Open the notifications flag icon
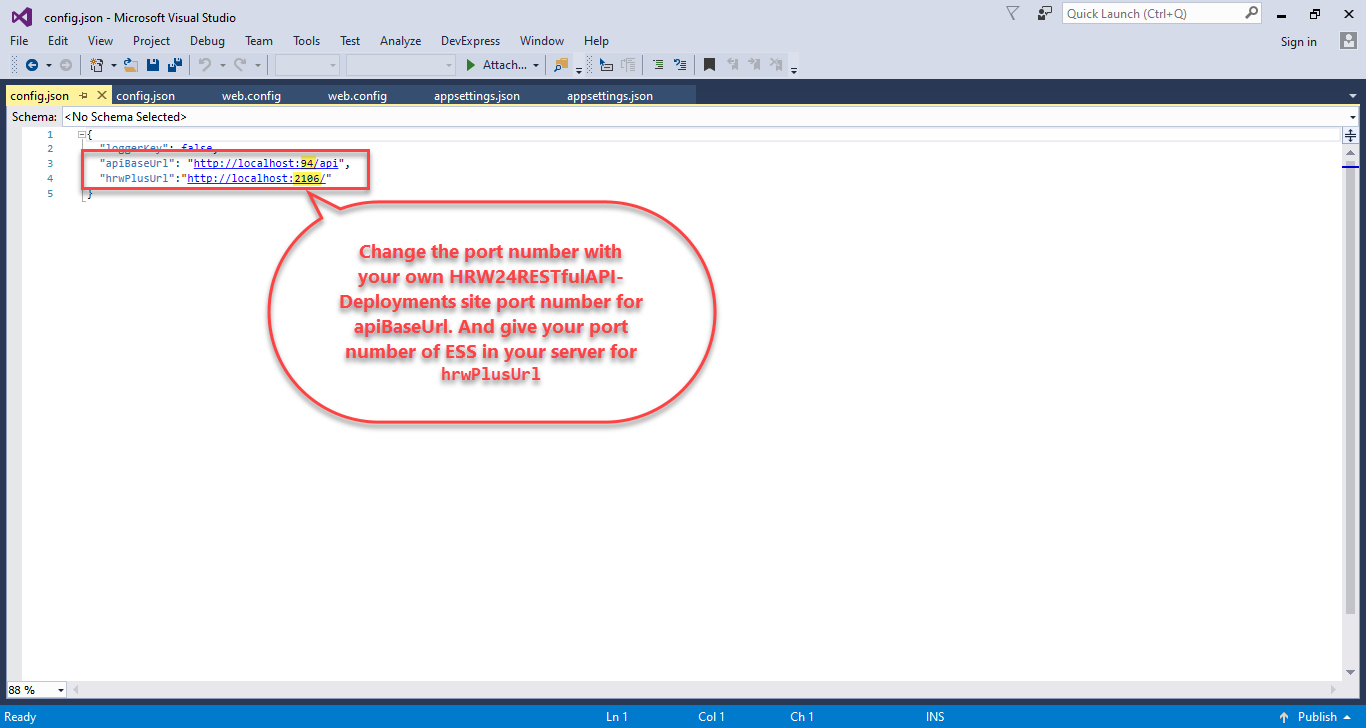The height and width of the screenshot is (728, 1366). (x=1012, y=13)
